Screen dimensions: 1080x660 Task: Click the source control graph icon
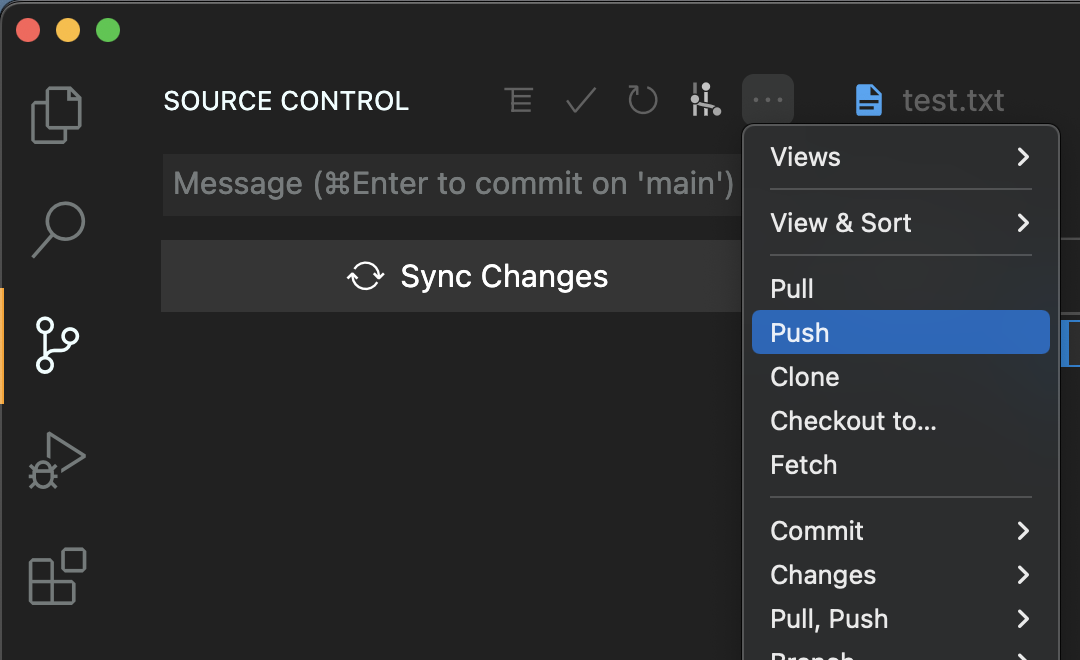[705, 100]
